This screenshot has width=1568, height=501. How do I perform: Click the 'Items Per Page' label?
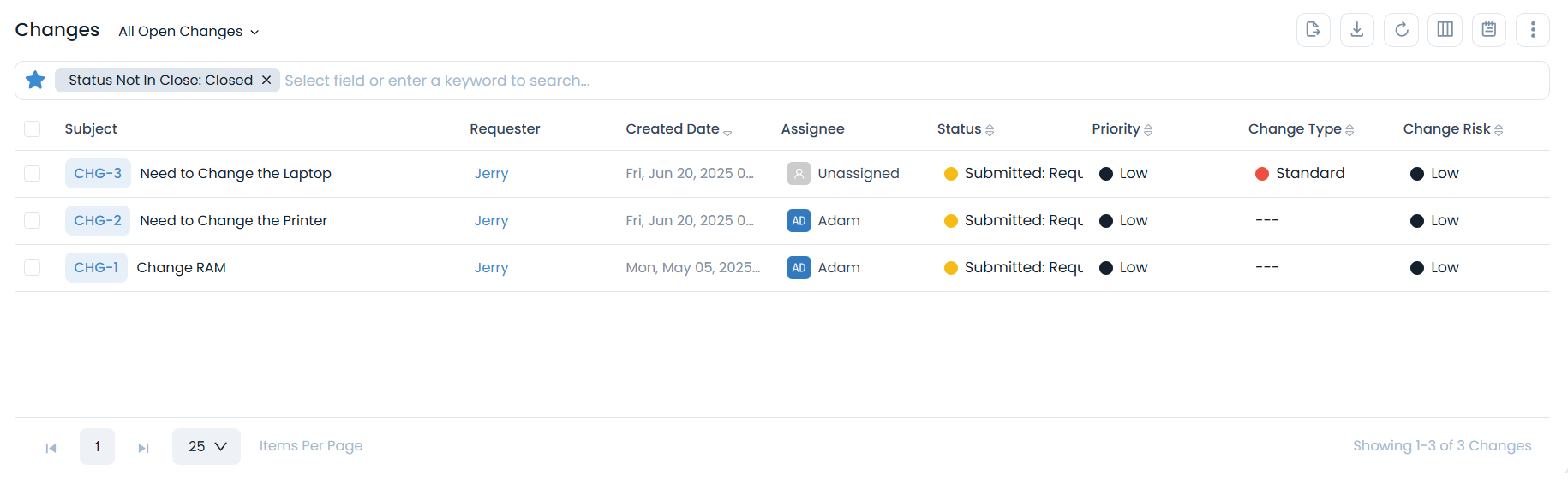click(x=311, y=446)
